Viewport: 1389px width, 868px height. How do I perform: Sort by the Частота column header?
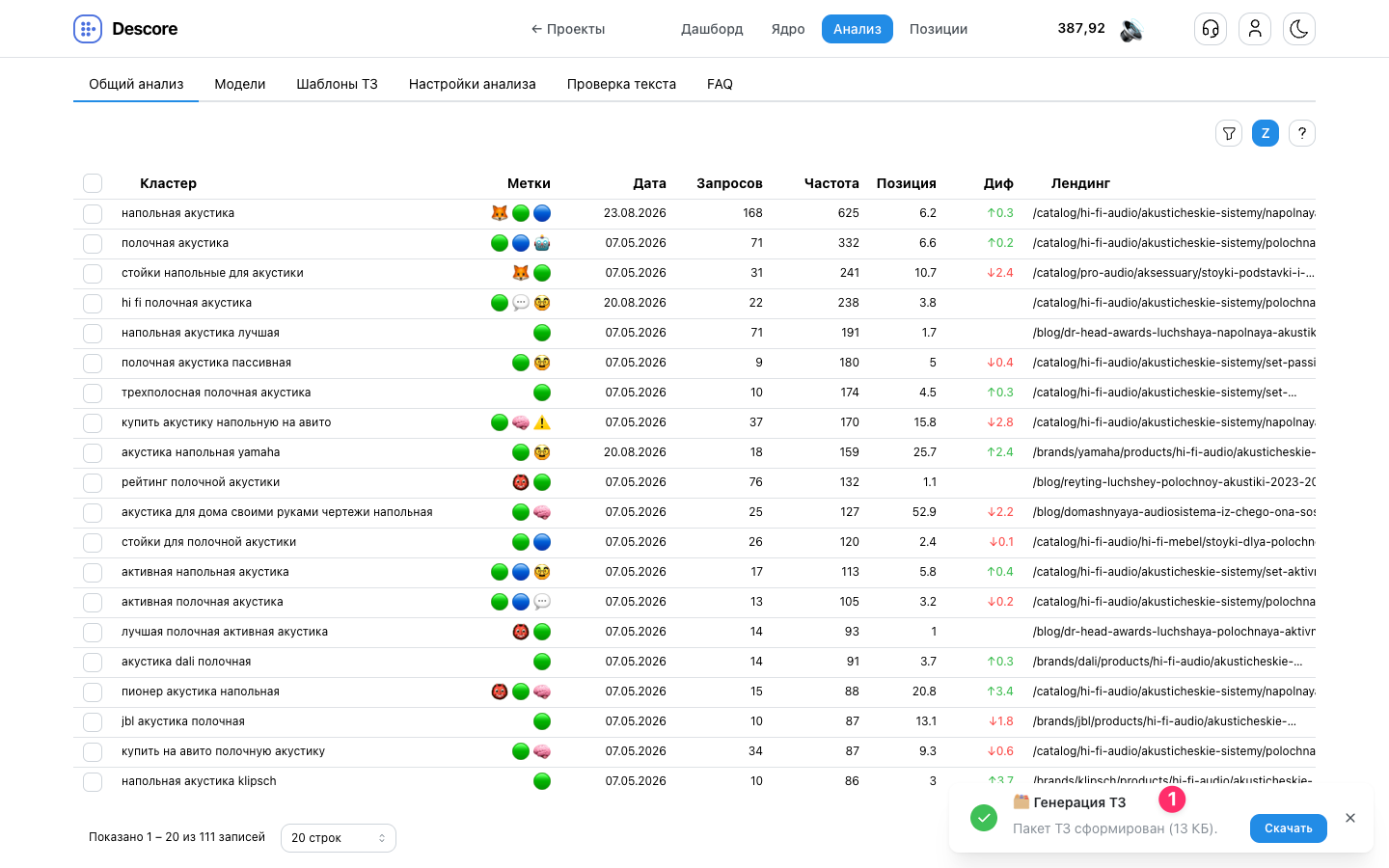(x=831, y=183)
